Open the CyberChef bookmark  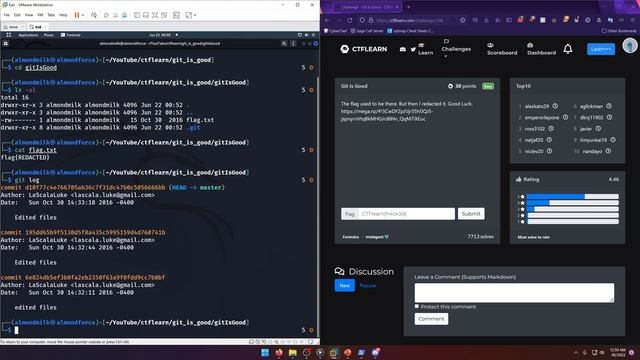tap(335, 31)
